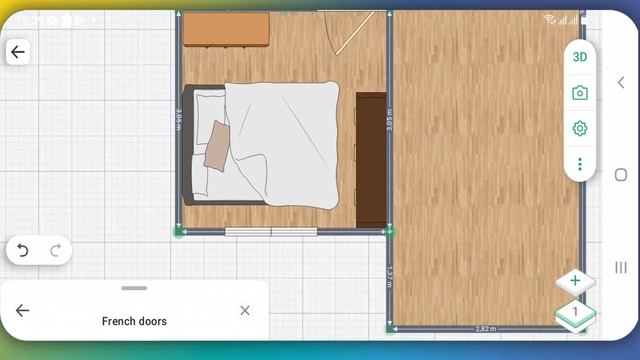The image size is (640, 360).
Task: Go back in the French doors panel
Action: 22,311
